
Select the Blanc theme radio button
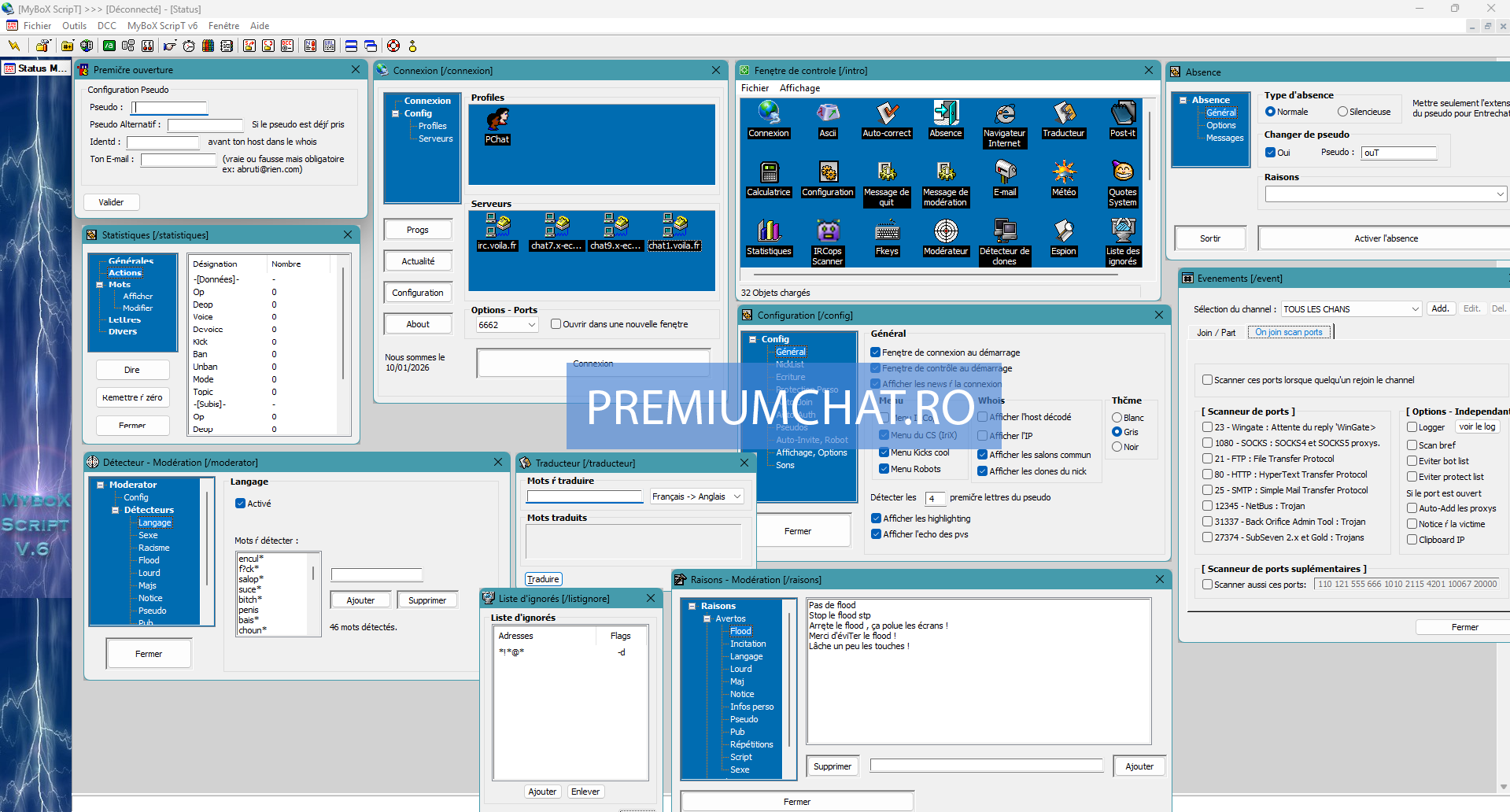coord(1117,418)
